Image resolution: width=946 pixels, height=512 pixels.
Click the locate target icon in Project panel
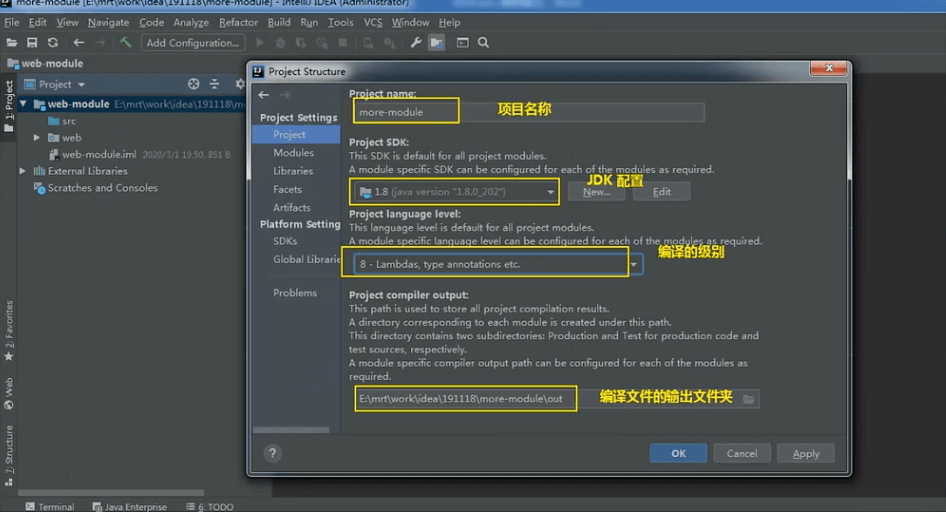click(194, 84)
